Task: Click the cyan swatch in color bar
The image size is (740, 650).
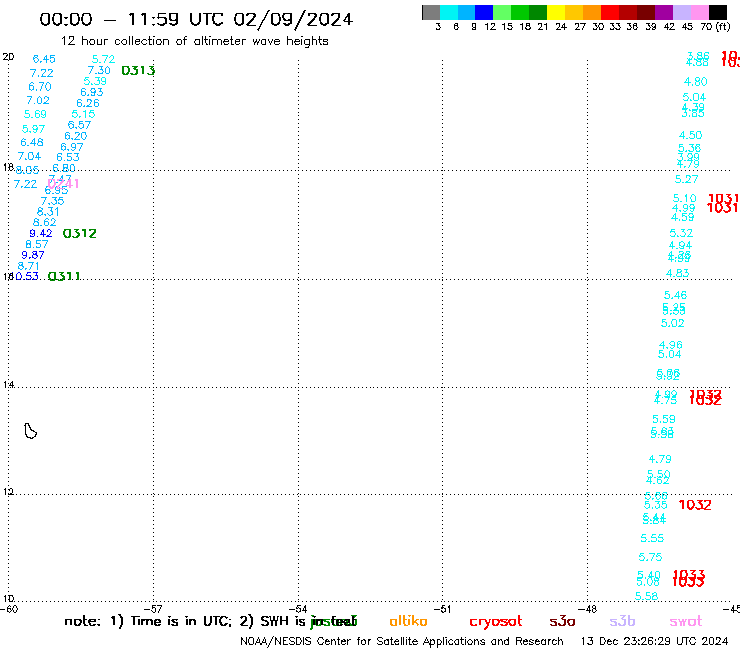Action: click(x=449, y=12)
